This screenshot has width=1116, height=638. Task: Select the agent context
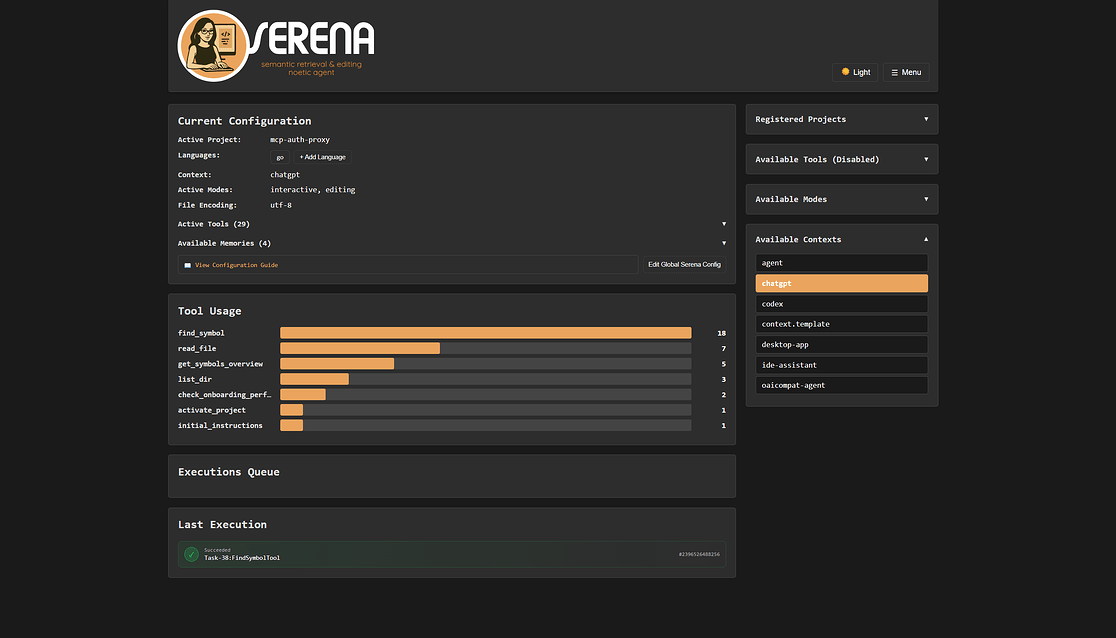[842, 263]
